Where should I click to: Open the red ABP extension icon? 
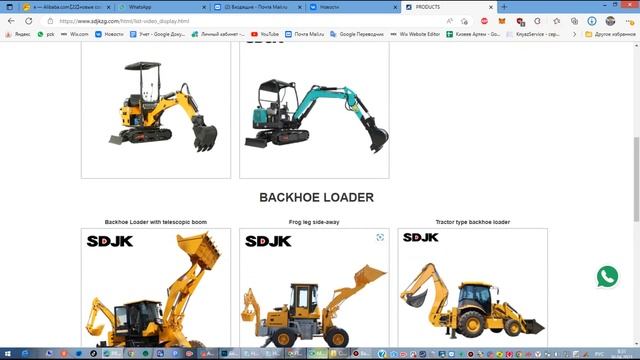(484, 21)
